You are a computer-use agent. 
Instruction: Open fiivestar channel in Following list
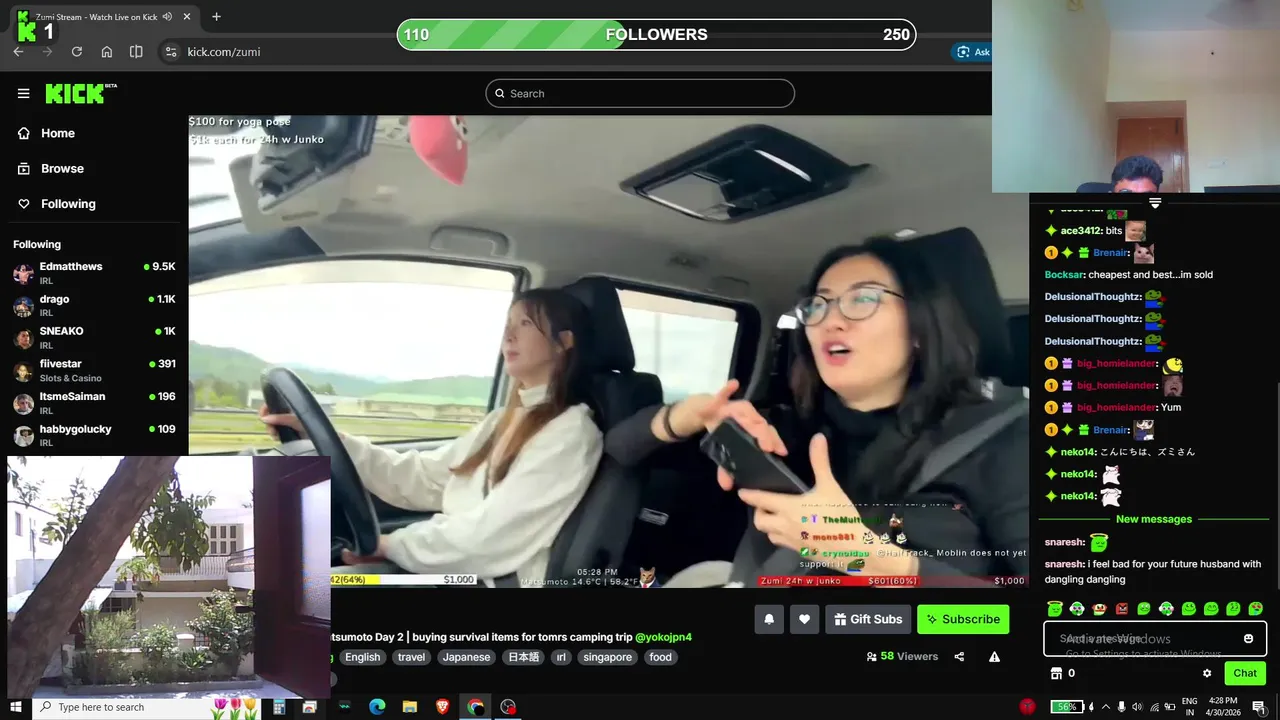coord(94,370)
